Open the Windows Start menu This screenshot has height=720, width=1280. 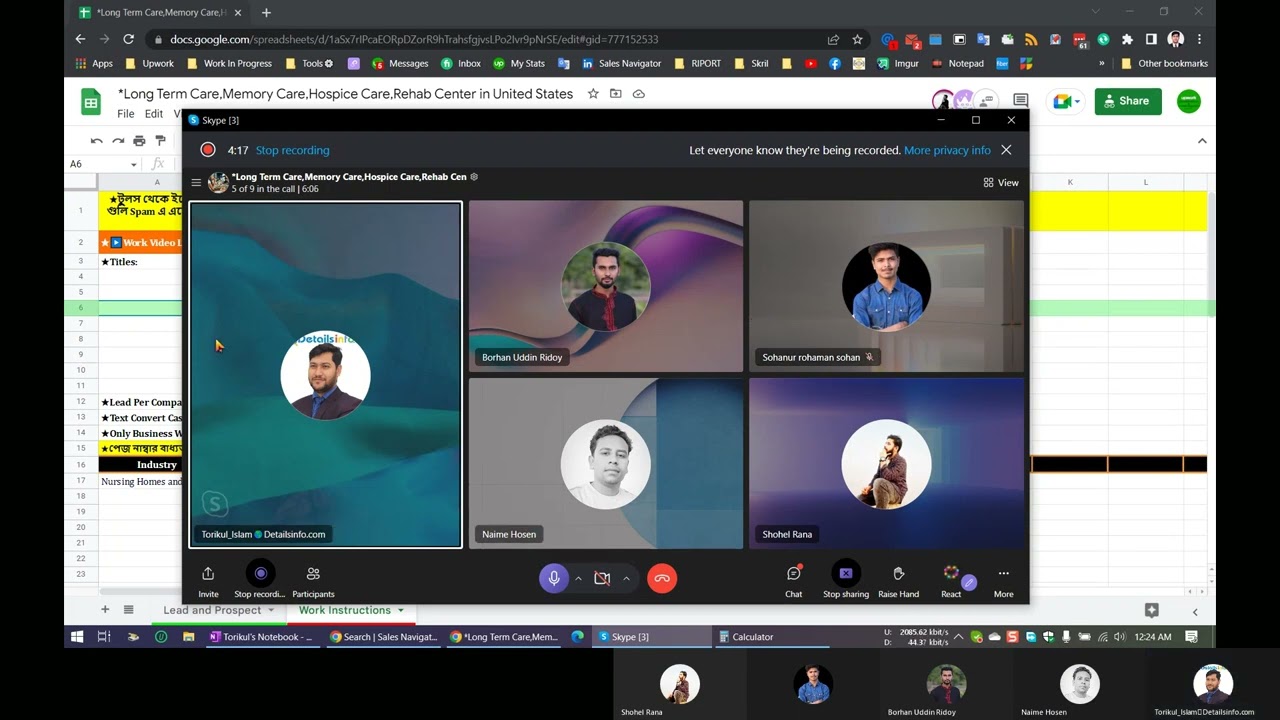(77, 637)
